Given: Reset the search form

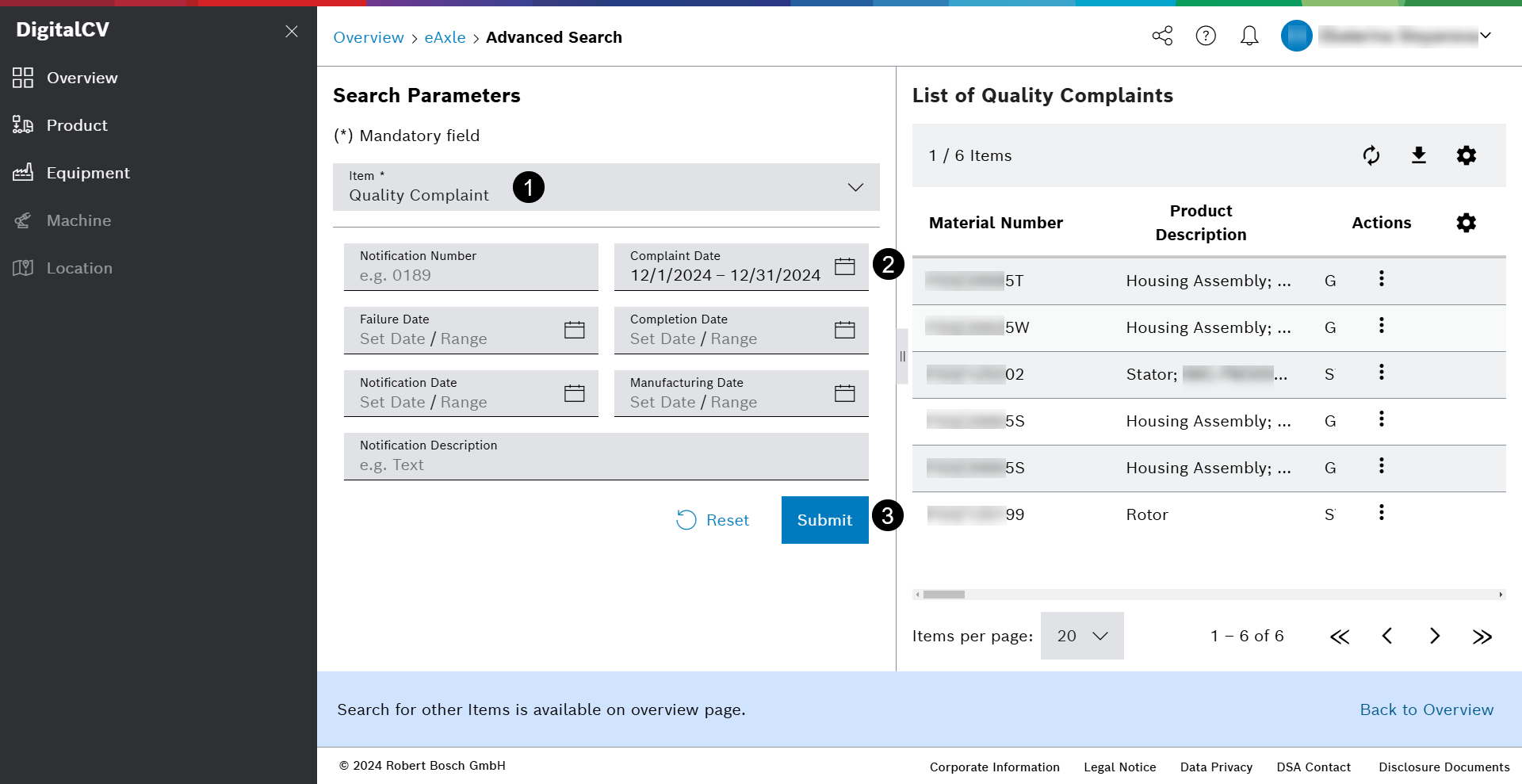Looking at the screenshot, I should coord(713,520).
